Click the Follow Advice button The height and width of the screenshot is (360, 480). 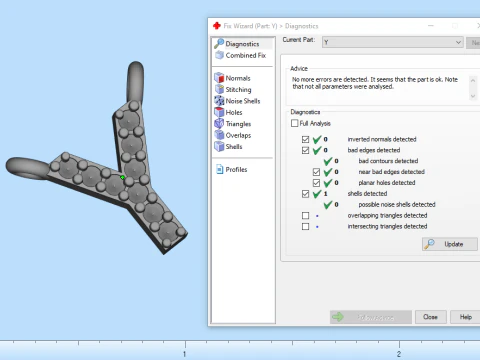point(371,317)
